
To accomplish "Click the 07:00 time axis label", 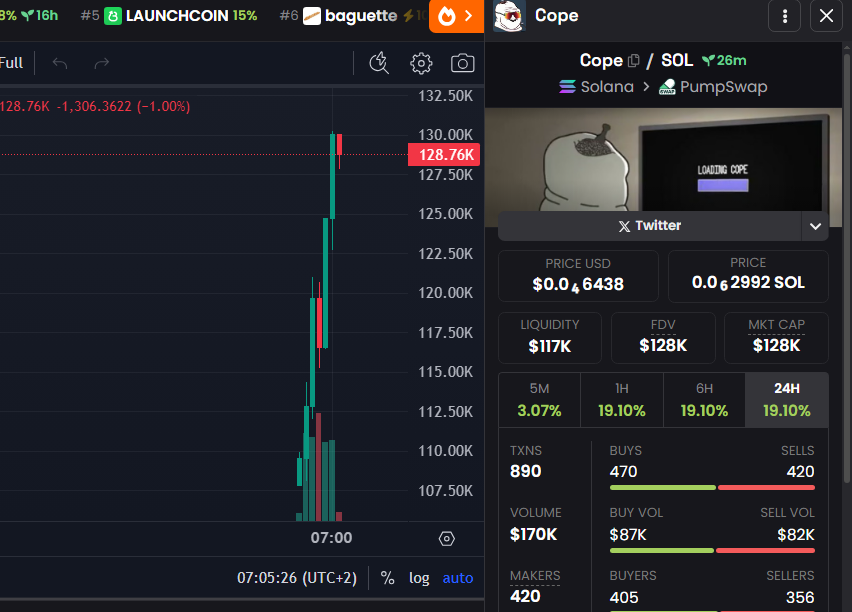I will [x=331, y=538].
